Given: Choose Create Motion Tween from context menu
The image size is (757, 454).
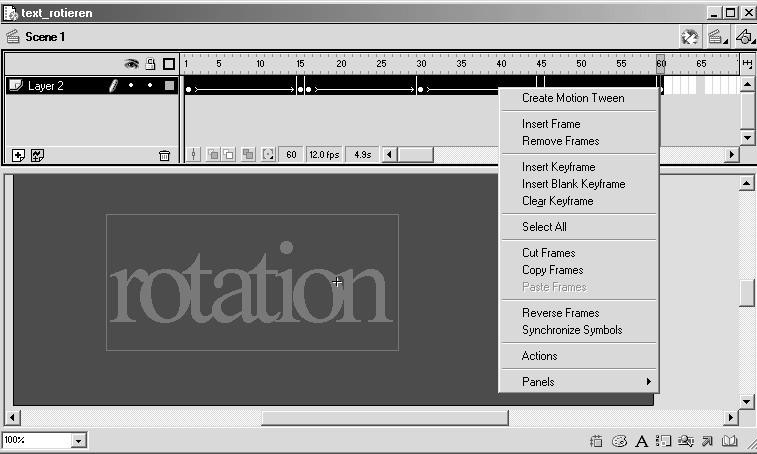Looking at the screenshot, I should pyautogui.click(x=573, y=98).
